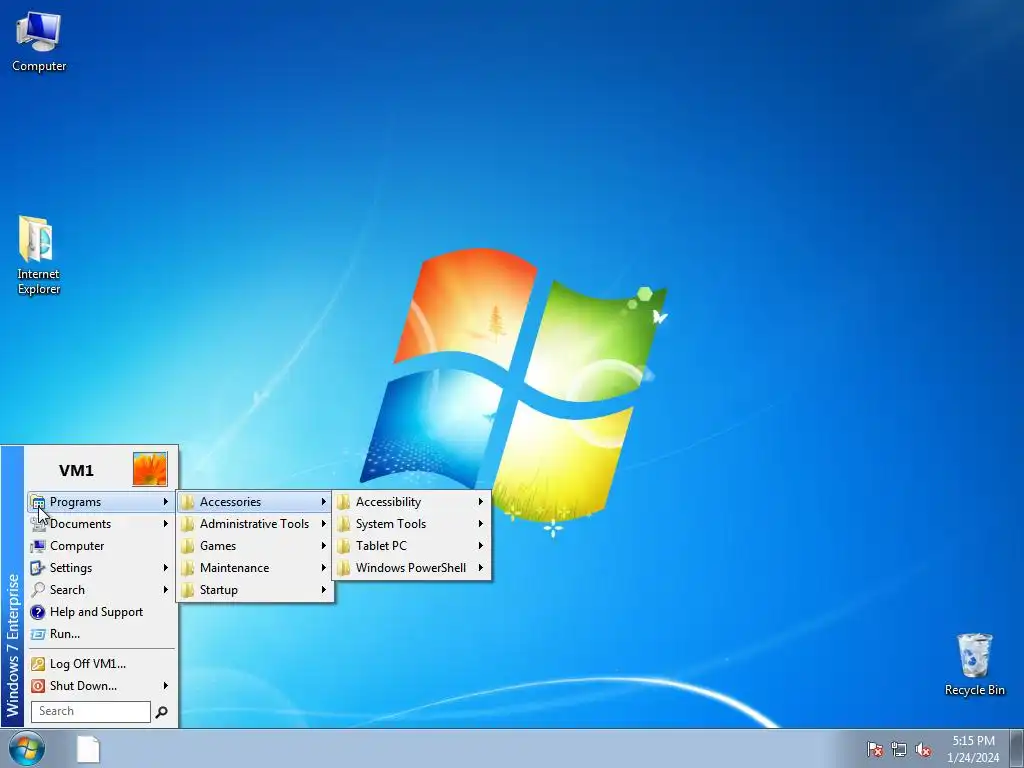Expand the Windows PowerShell submenu arrow

point(481,568)
